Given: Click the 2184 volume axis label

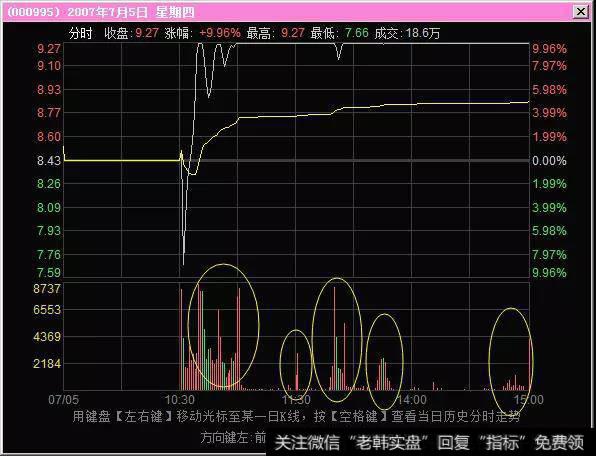Looking at the screenshot, I should pyautogui.click(x=47, y=364).
